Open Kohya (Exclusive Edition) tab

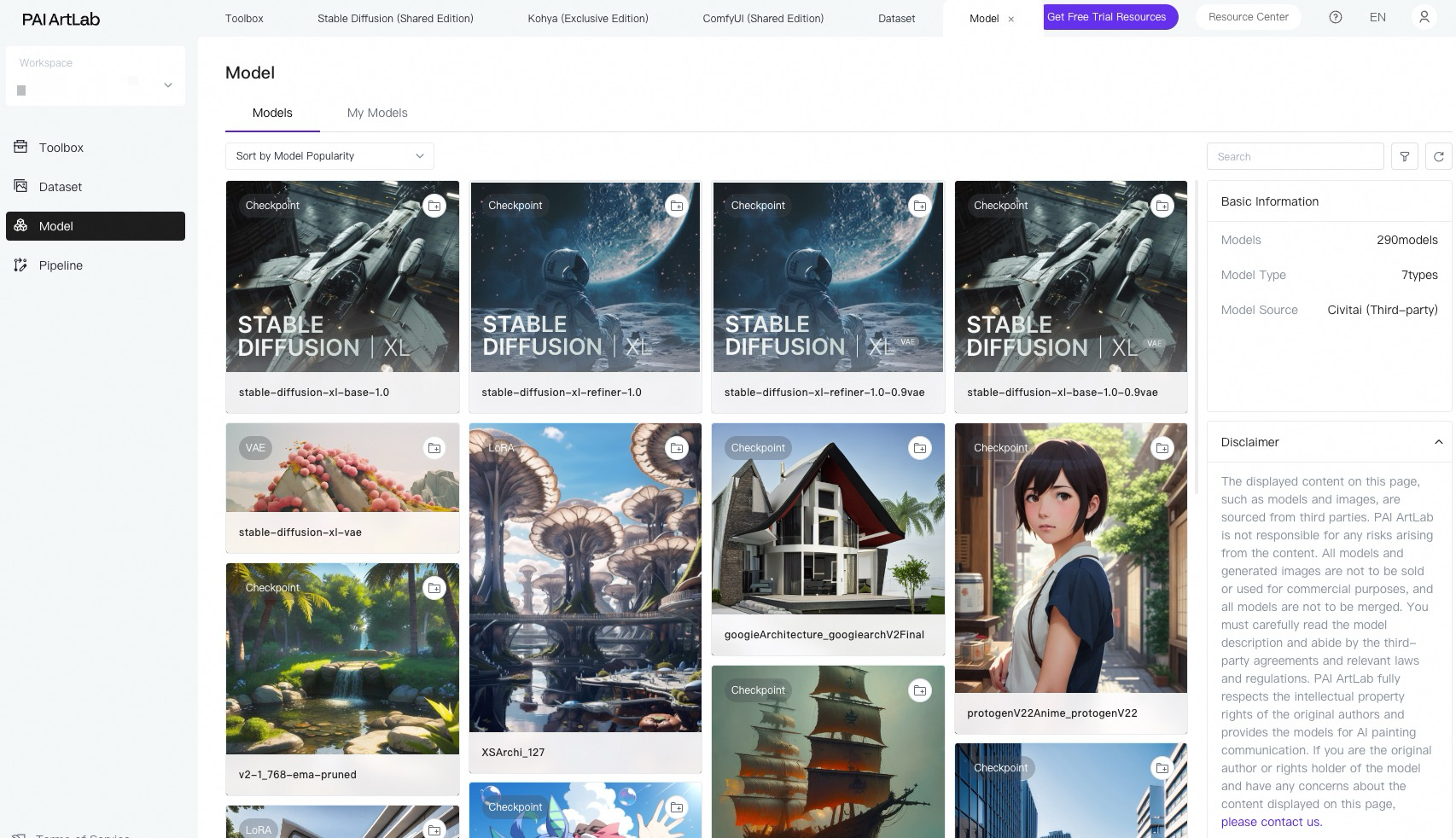[588, 18]
